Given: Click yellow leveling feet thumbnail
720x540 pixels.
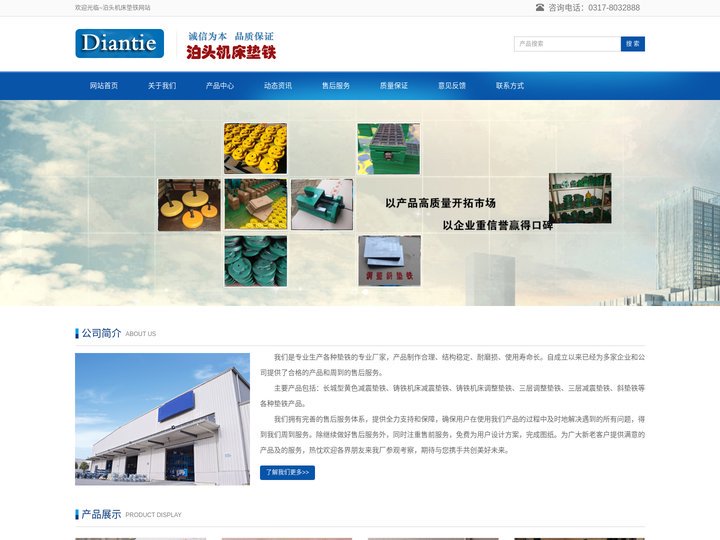Looking at the screenshot, I should click(189, 205).
